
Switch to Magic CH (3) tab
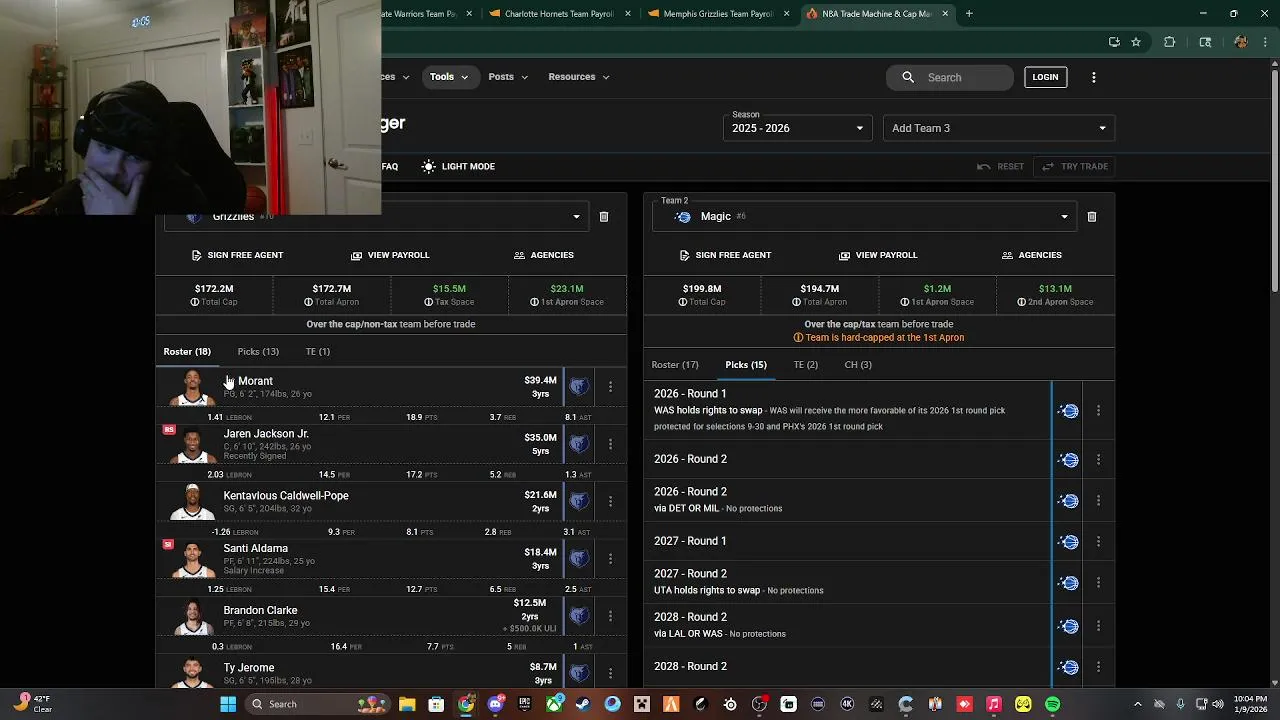[x=858, y=365]
